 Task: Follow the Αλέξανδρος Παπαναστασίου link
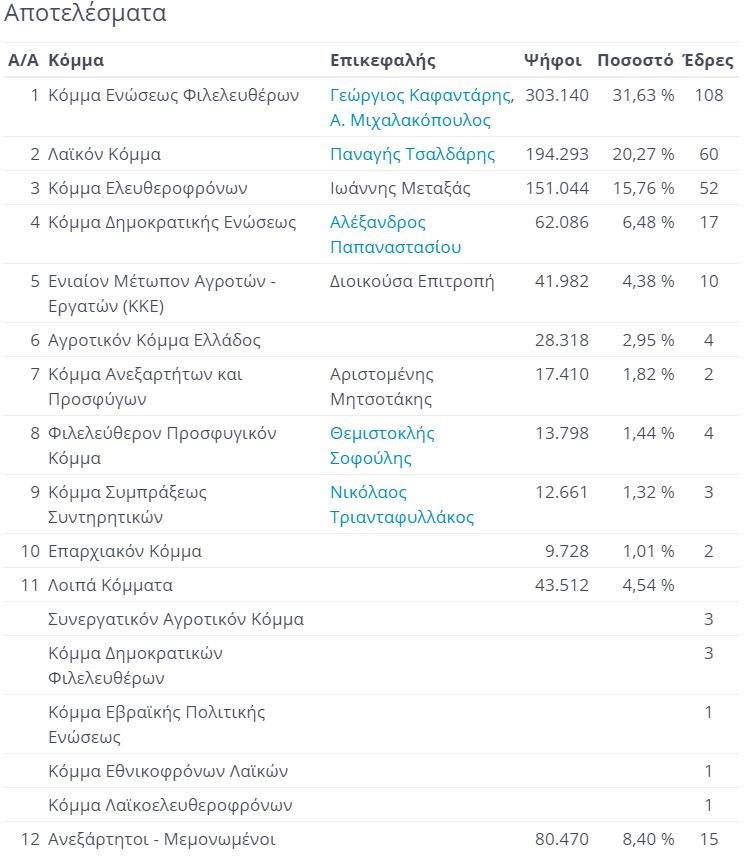[x=395, y=234]
